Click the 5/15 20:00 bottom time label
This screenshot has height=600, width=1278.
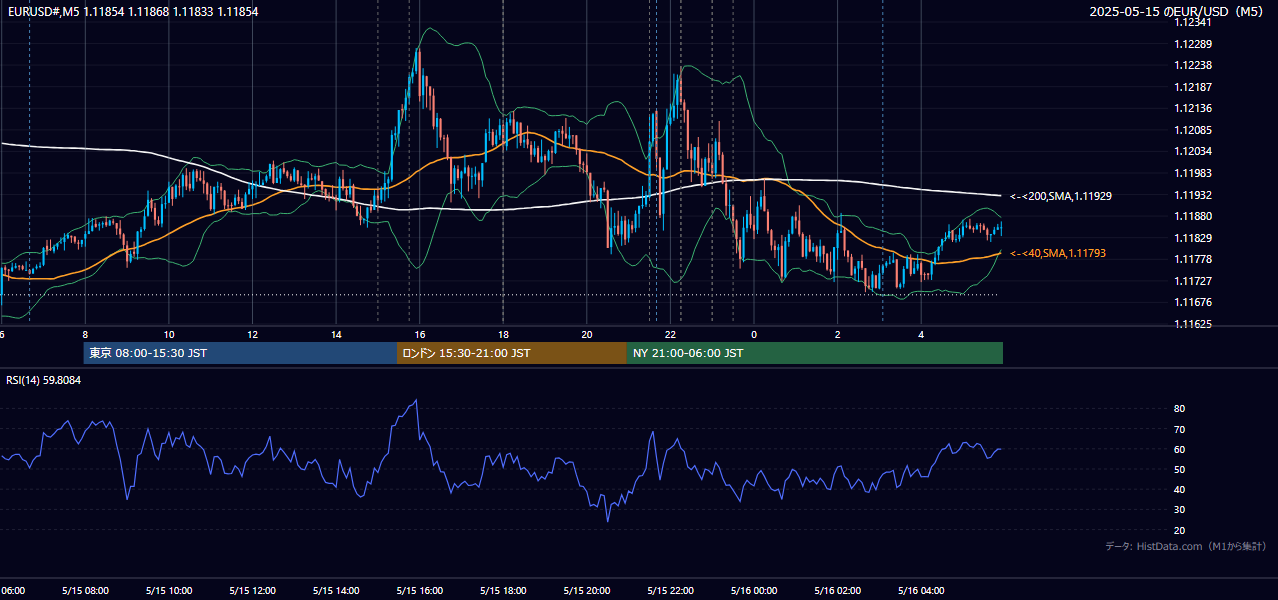tap(587, 591)
